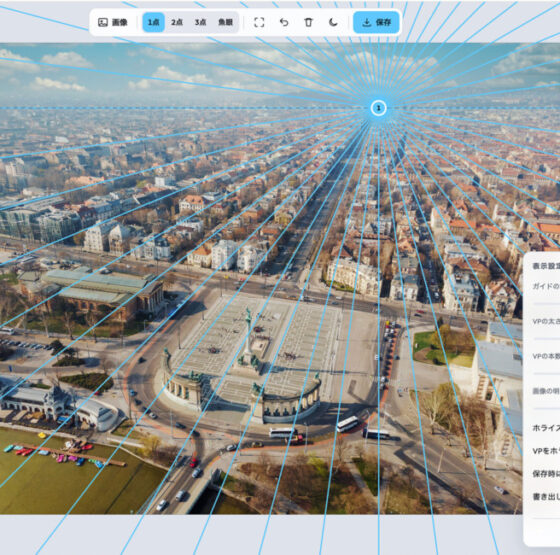The image size is (560, 555).
Task: Switch to 2点 perspective mode
Action: [x=177, y=22]
